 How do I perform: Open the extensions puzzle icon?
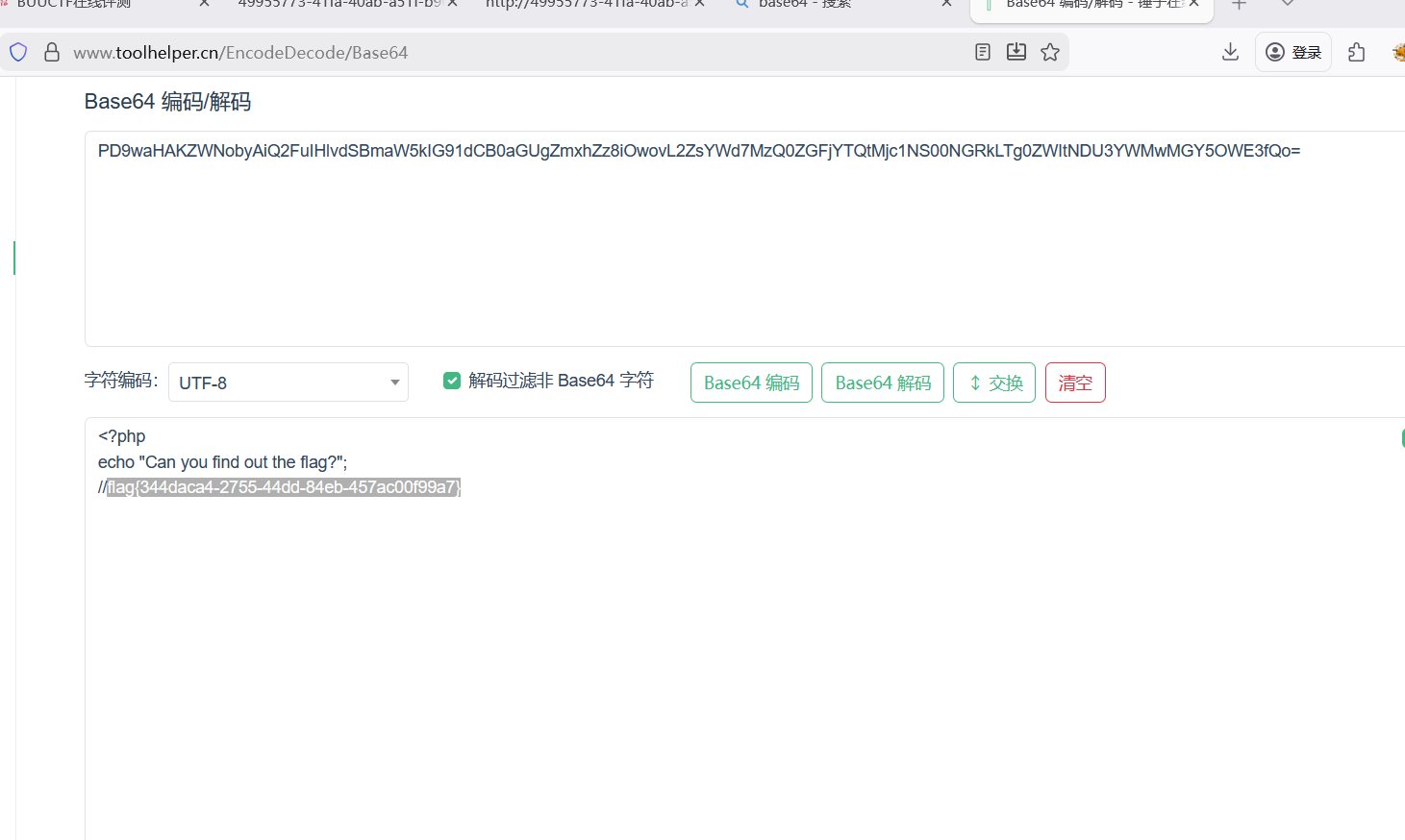pos(1356,52)
